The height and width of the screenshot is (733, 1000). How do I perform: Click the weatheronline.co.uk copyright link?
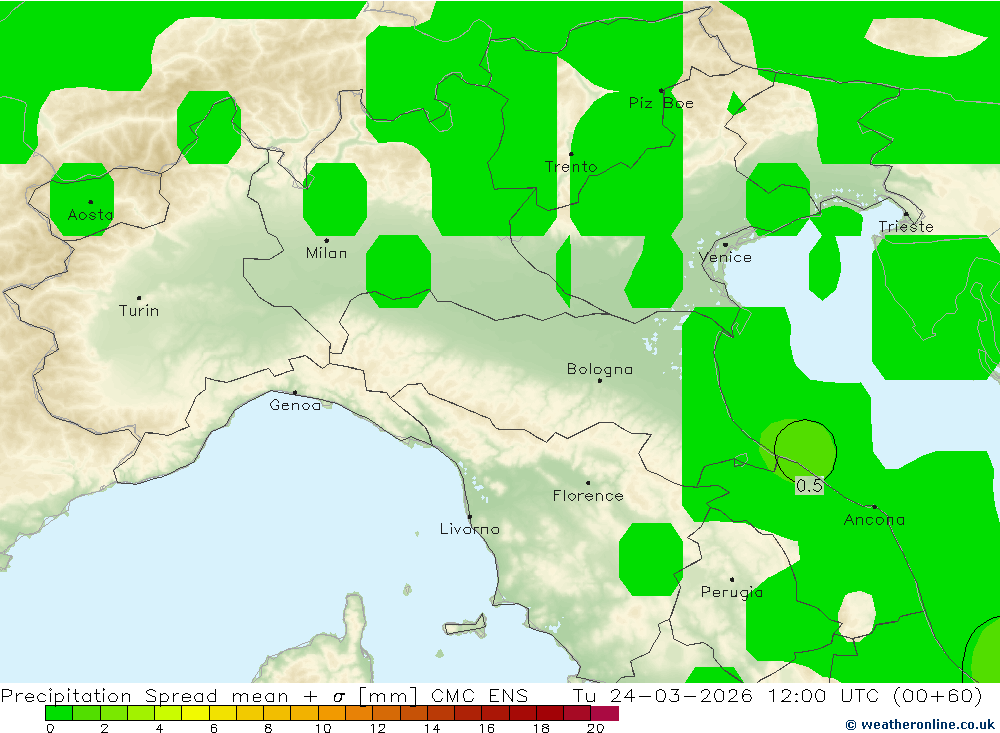[920, 724]
